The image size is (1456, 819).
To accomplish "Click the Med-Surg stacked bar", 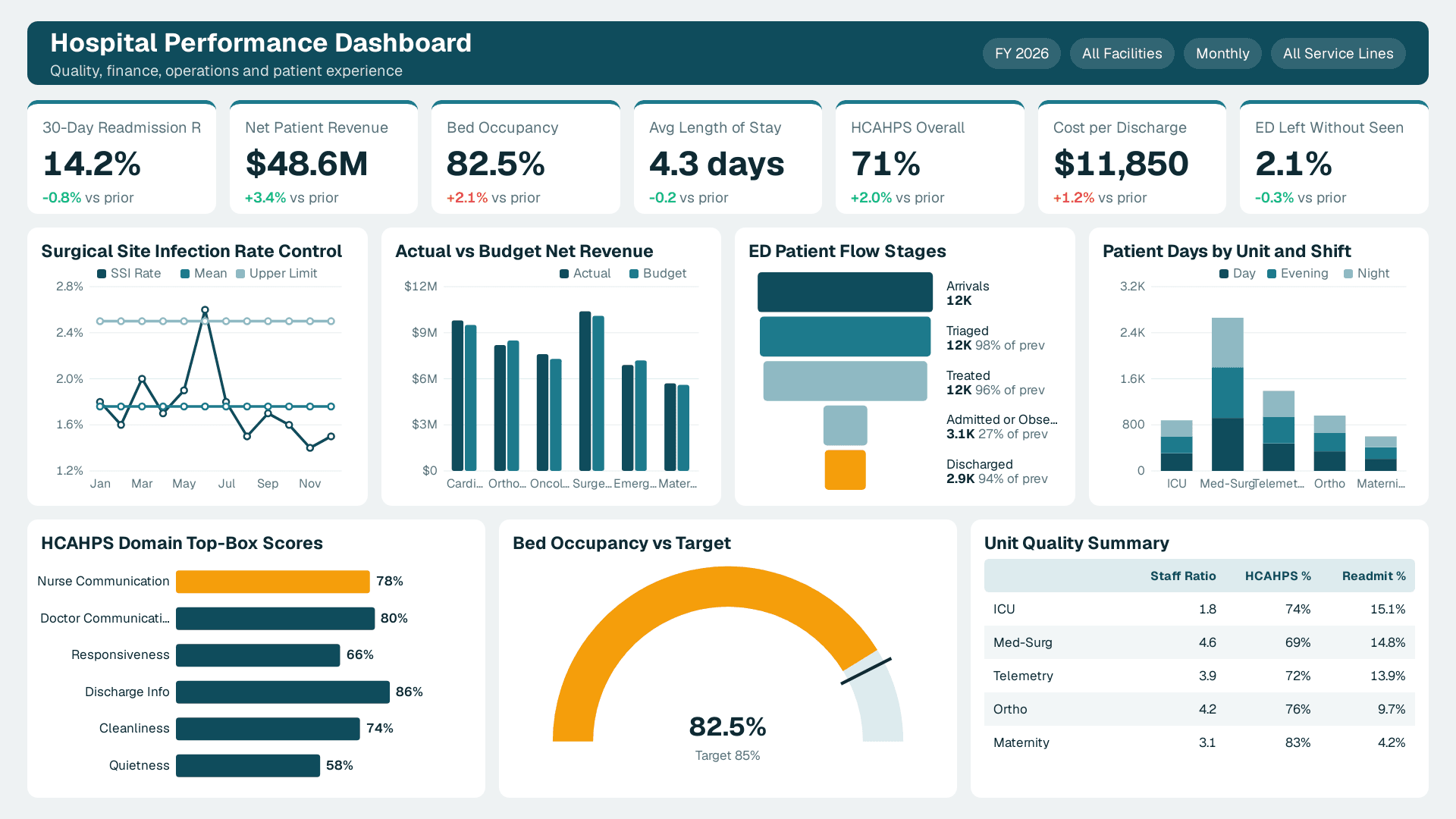I will (1228, 394).
